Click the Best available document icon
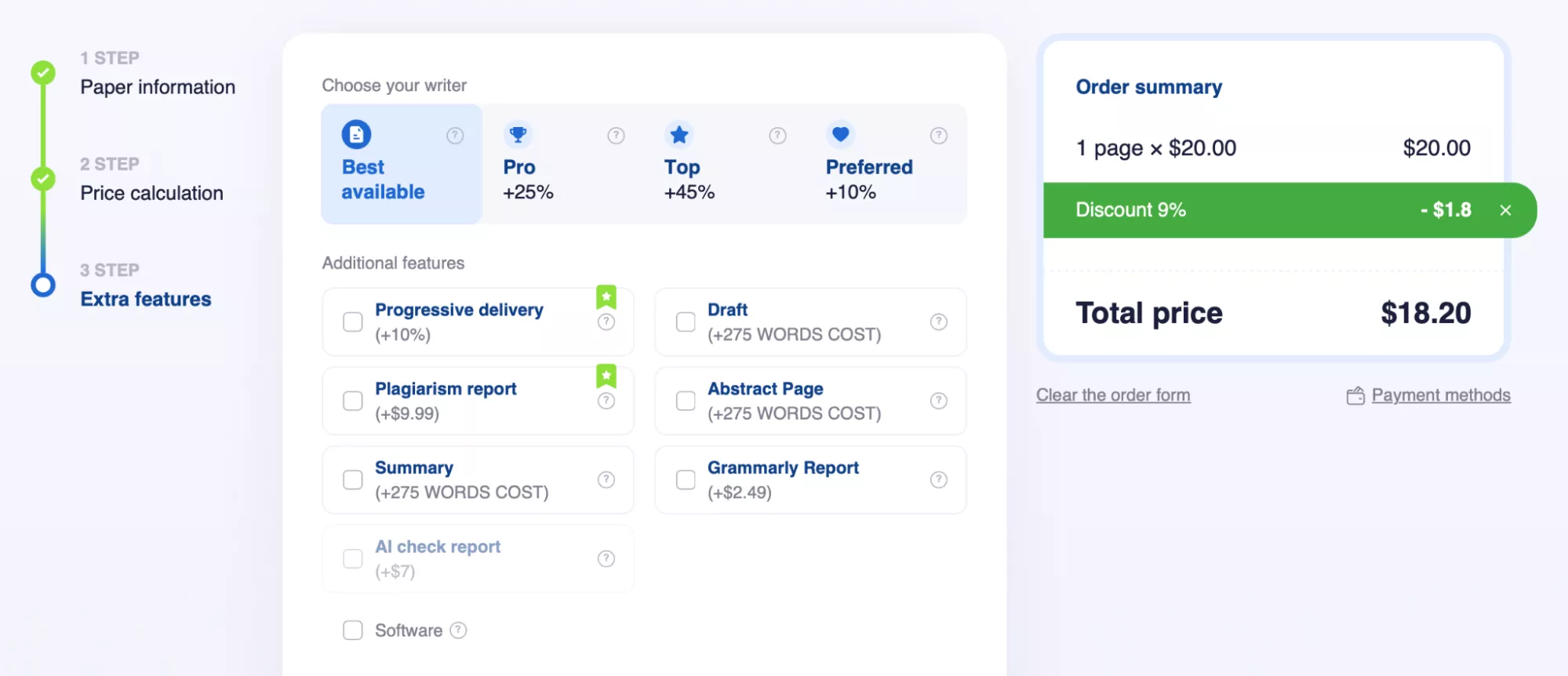The image size is (1568, 676). tap(357, 135)
